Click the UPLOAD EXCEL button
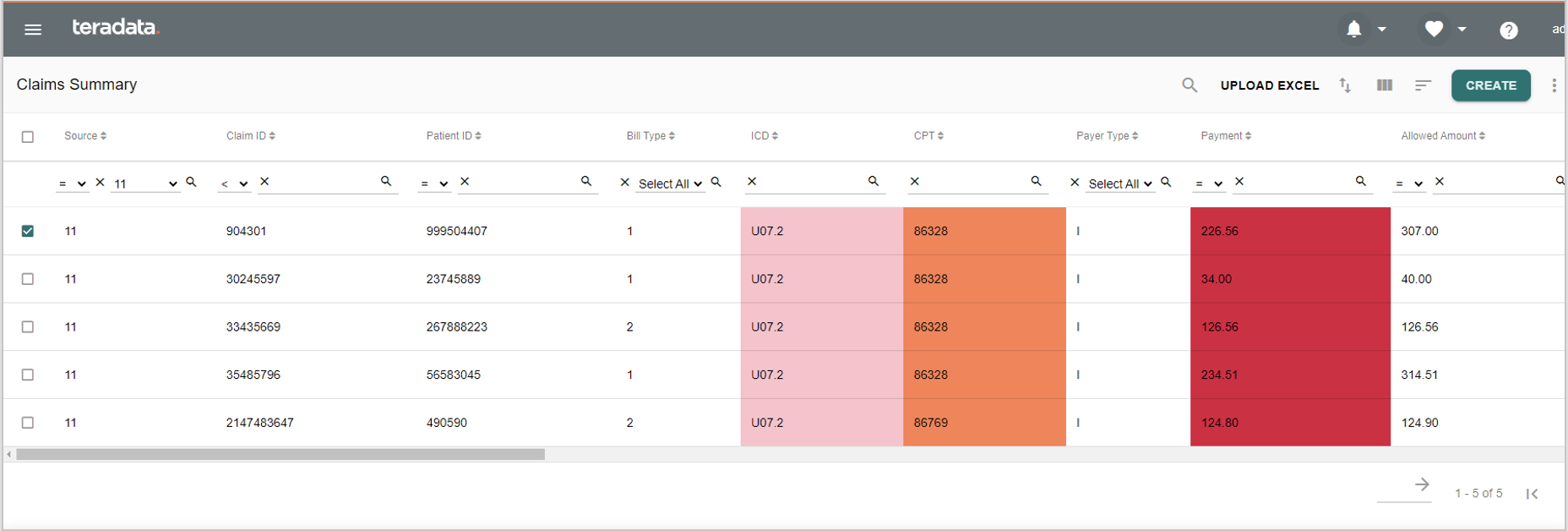Screen dimensions: 1568x531 click(x=1269, y=85)
